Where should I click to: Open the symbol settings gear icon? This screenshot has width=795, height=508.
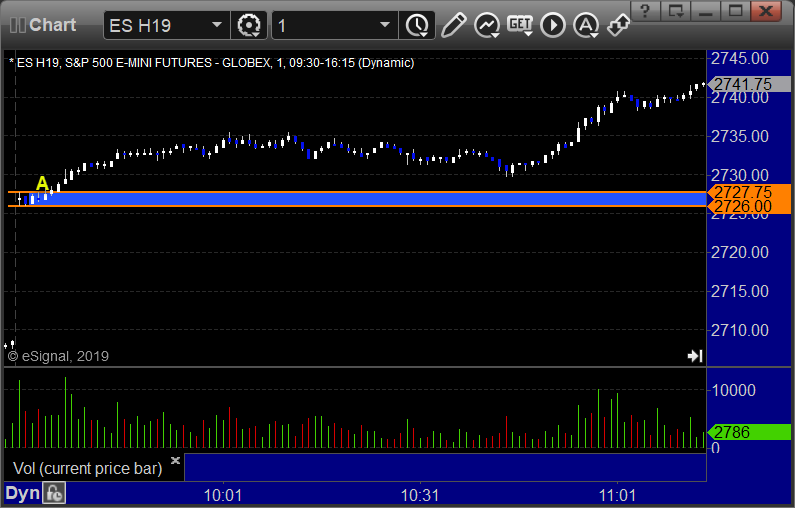248,25
